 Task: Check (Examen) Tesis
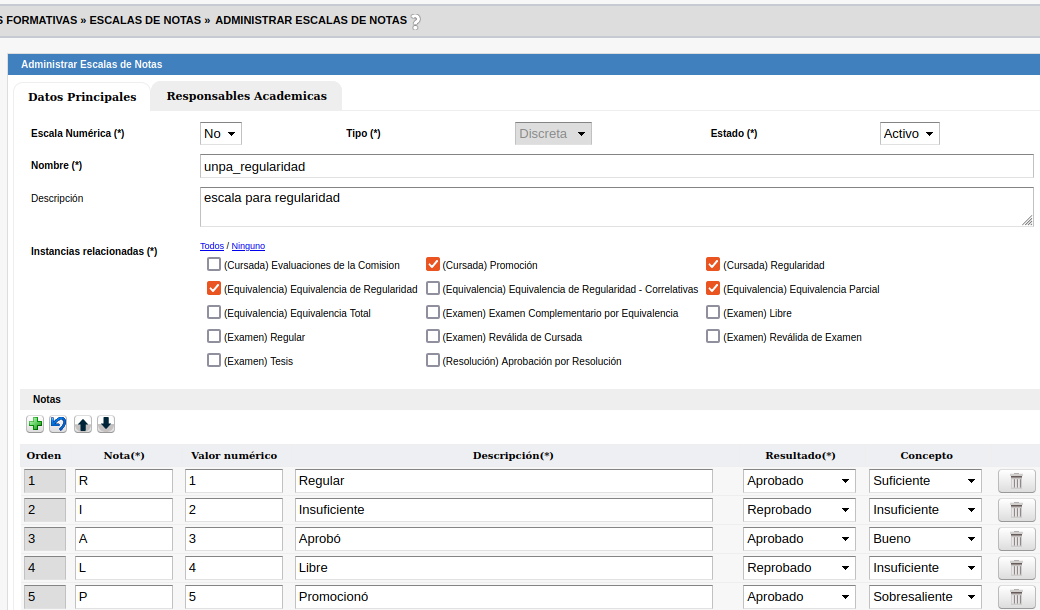tap(214, 360)
